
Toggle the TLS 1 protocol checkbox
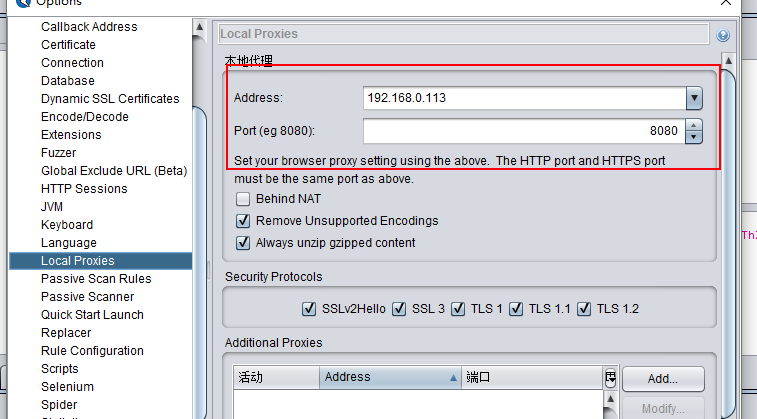[458, 308]
